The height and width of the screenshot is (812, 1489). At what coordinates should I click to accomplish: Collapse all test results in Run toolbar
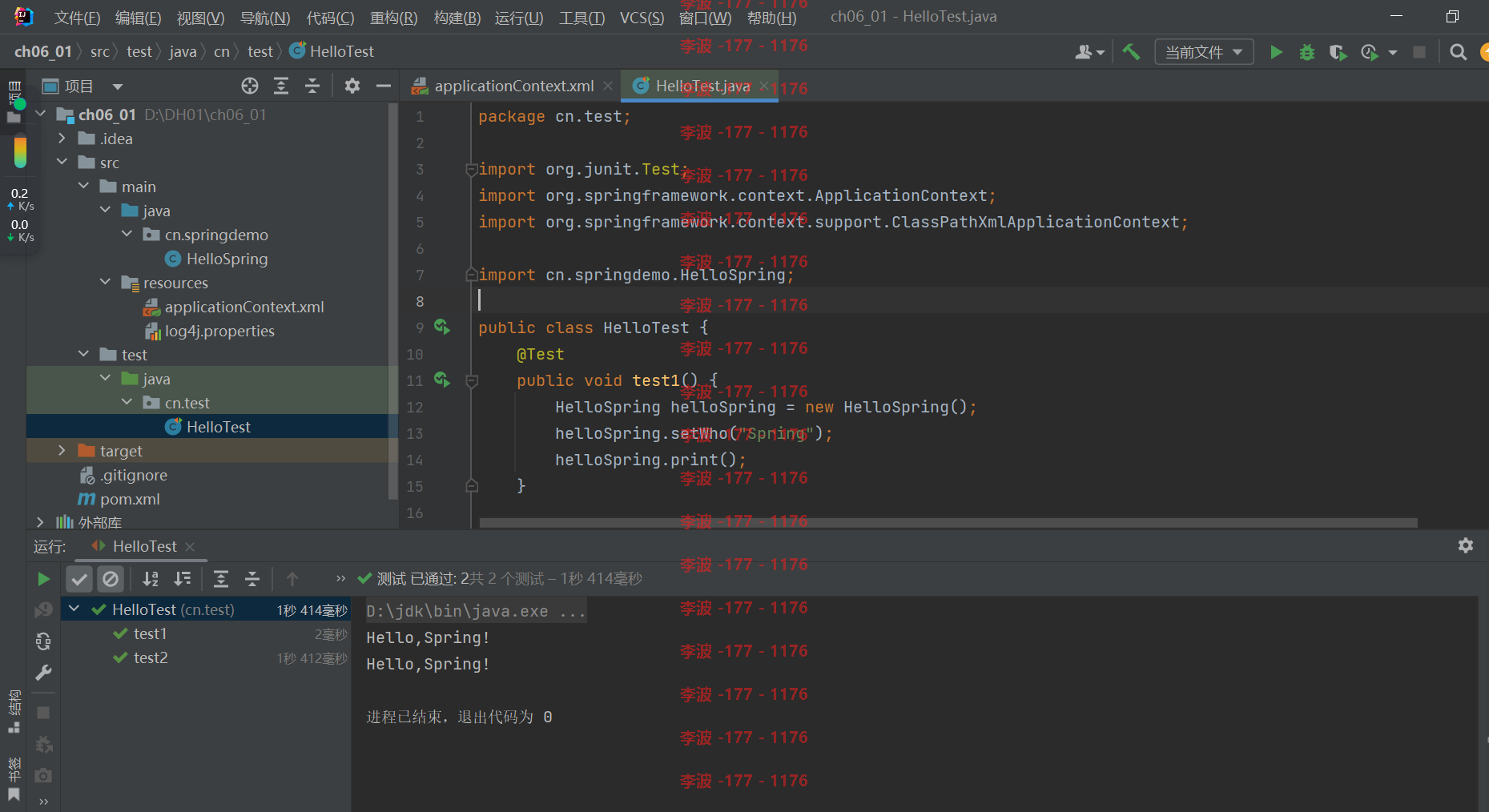click(x=252, y=578)
